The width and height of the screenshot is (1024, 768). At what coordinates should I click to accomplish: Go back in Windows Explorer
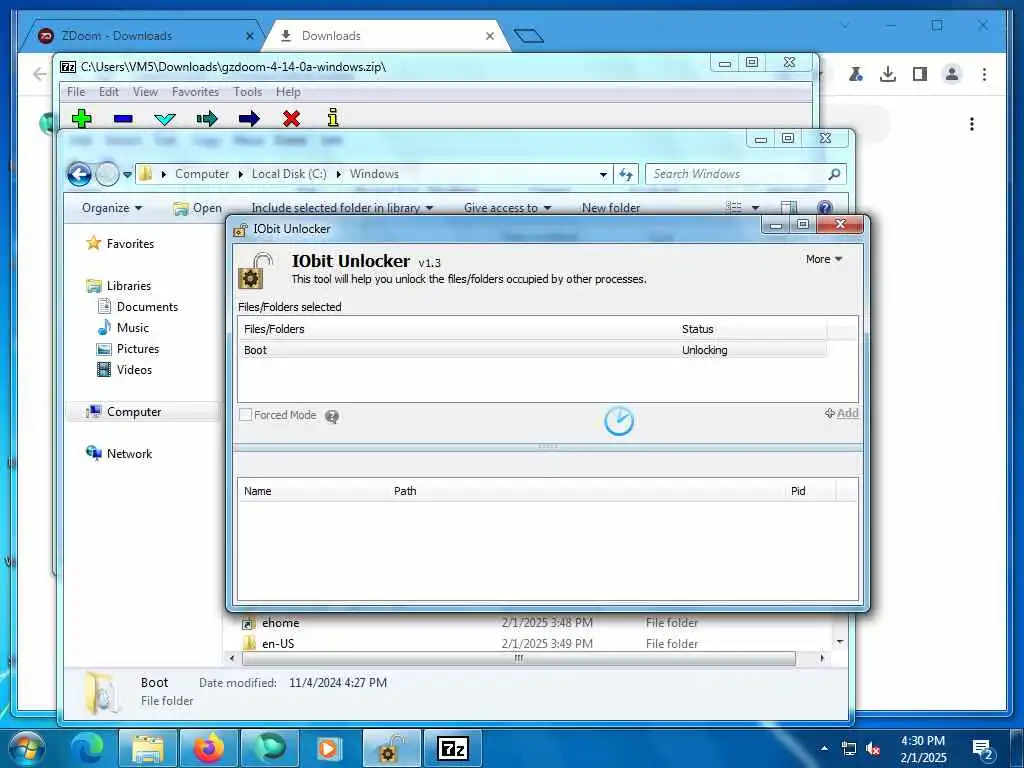point(79,174)
